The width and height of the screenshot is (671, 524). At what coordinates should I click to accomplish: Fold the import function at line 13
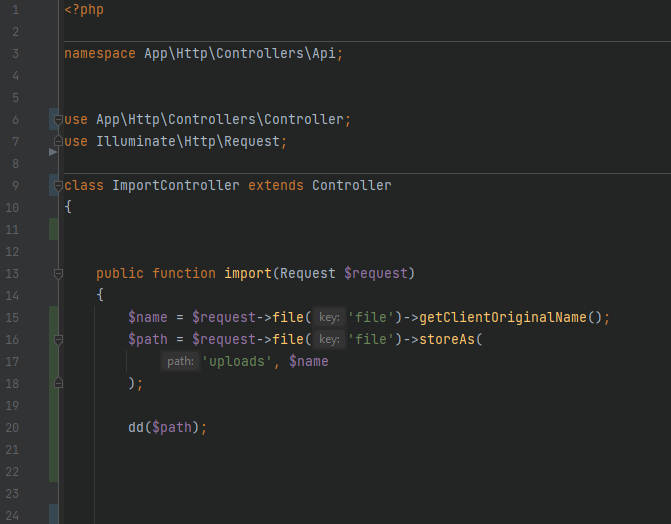pos(58,274)
